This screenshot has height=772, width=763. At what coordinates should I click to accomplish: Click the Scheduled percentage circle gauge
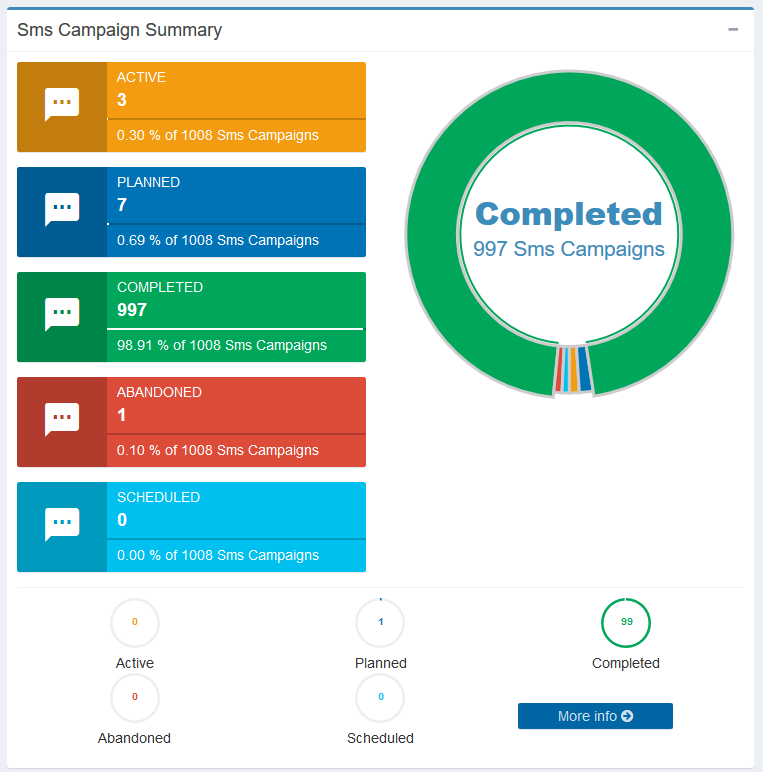380,697
